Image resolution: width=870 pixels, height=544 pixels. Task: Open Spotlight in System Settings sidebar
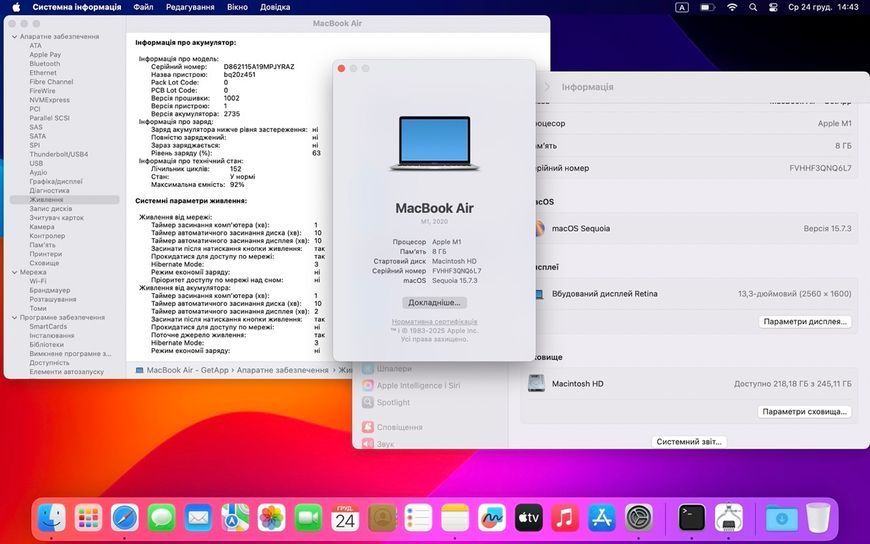pos(386,402)
